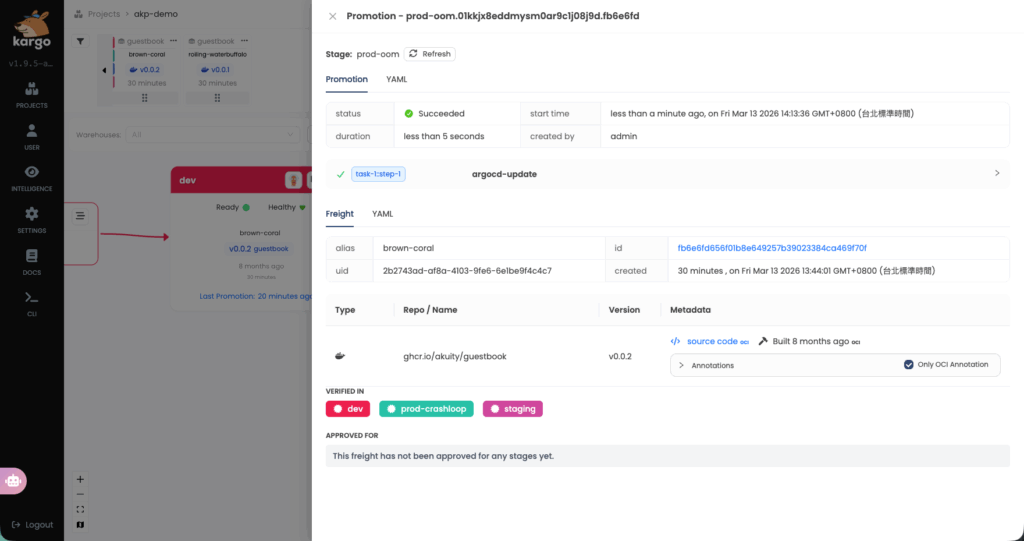Click the task-1::step-1 tag
Screen dimensions: 1024x541
378,174
